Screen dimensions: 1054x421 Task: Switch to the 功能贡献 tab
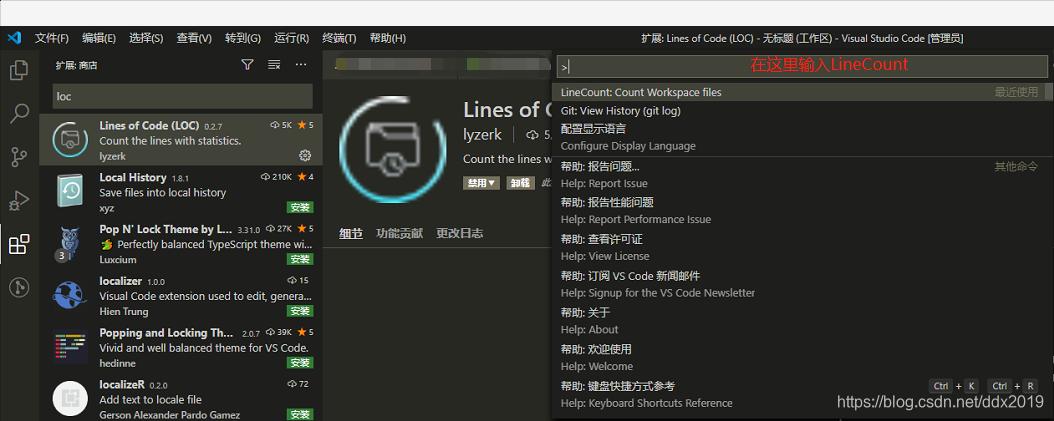[399, 233]
